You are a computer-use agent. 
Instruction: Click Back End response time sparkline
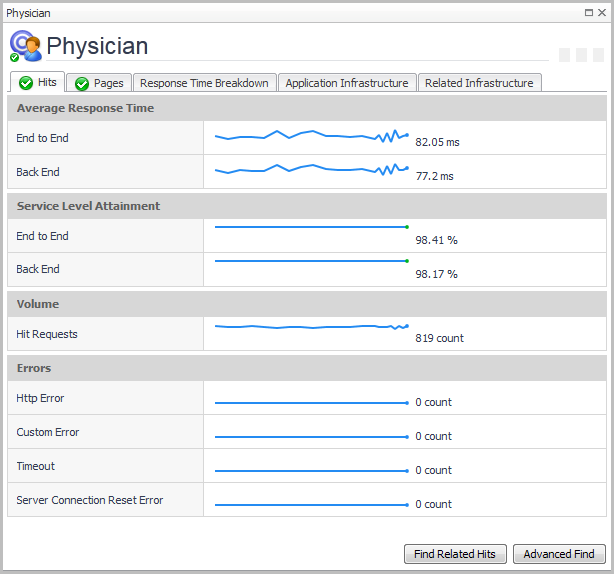point(311,170)
